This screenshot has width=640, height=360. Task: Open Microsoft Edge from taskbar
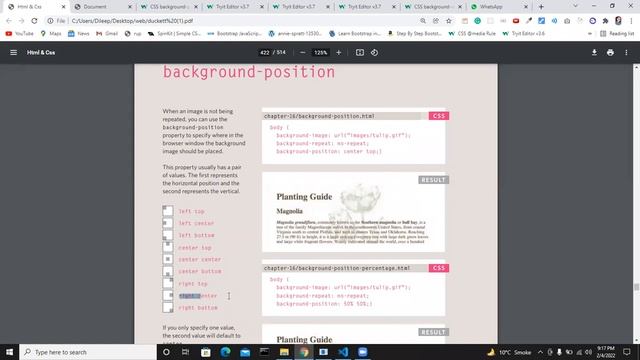tap(225, 352)
